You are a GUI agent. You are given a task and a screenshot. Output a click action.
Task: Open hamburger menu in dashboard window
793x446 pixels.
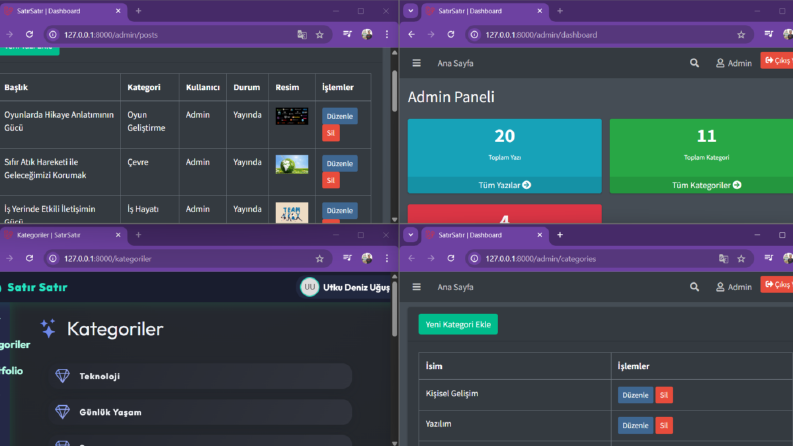416,63
